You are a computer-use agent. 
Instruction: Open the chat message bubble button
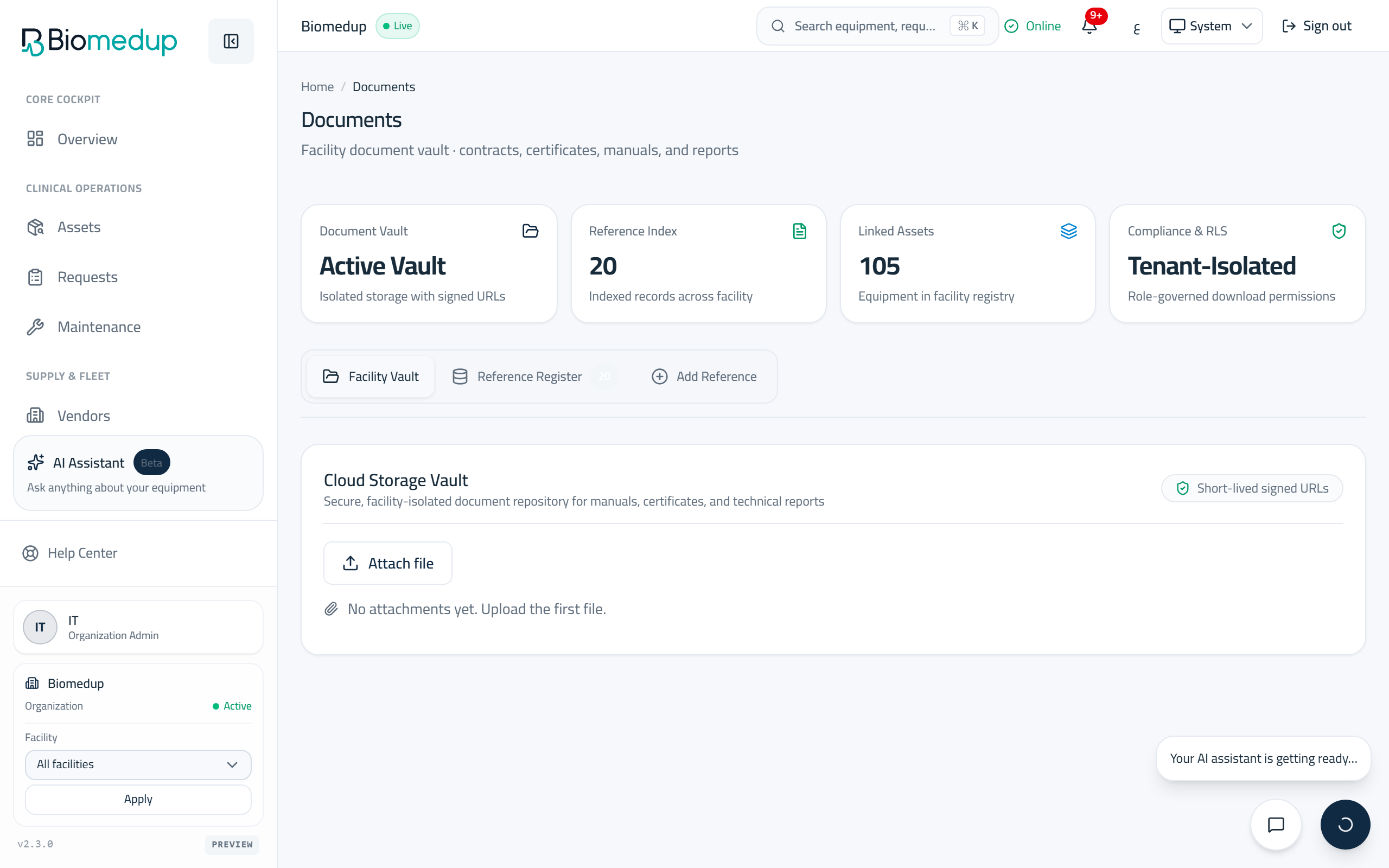click(1276, 825)
